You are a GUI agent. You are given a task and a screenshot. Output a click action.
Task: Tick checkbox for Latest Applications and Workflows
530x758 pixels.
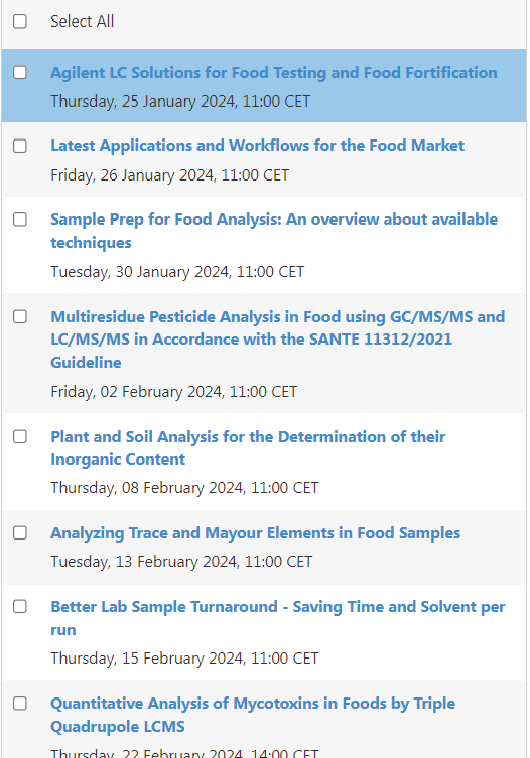coord(20,146)
